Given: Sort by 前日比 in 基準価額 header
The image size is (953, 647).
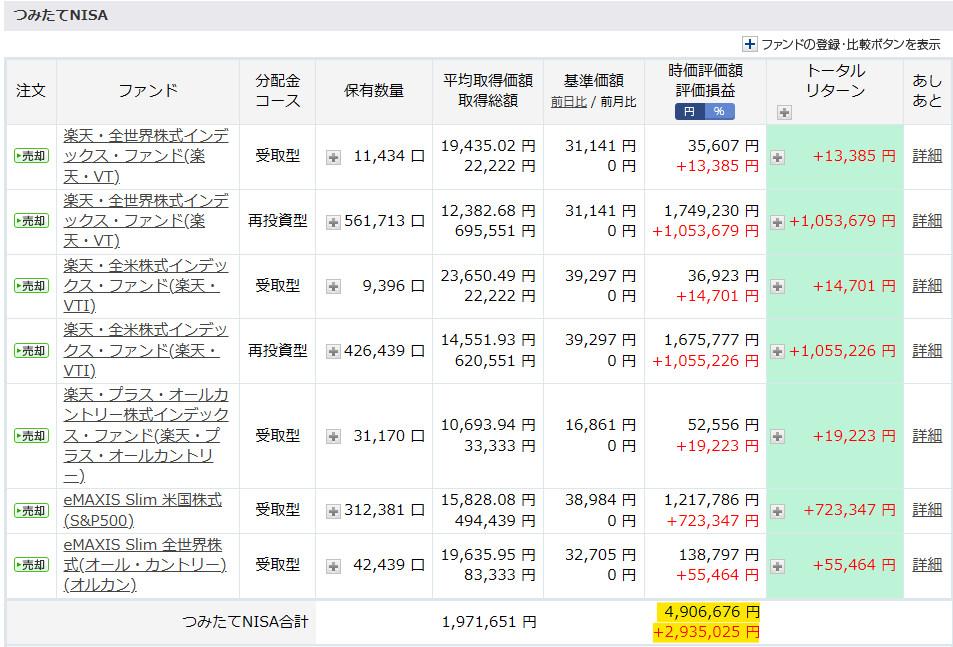Looking at the screenshot, I should pos(568,101).
